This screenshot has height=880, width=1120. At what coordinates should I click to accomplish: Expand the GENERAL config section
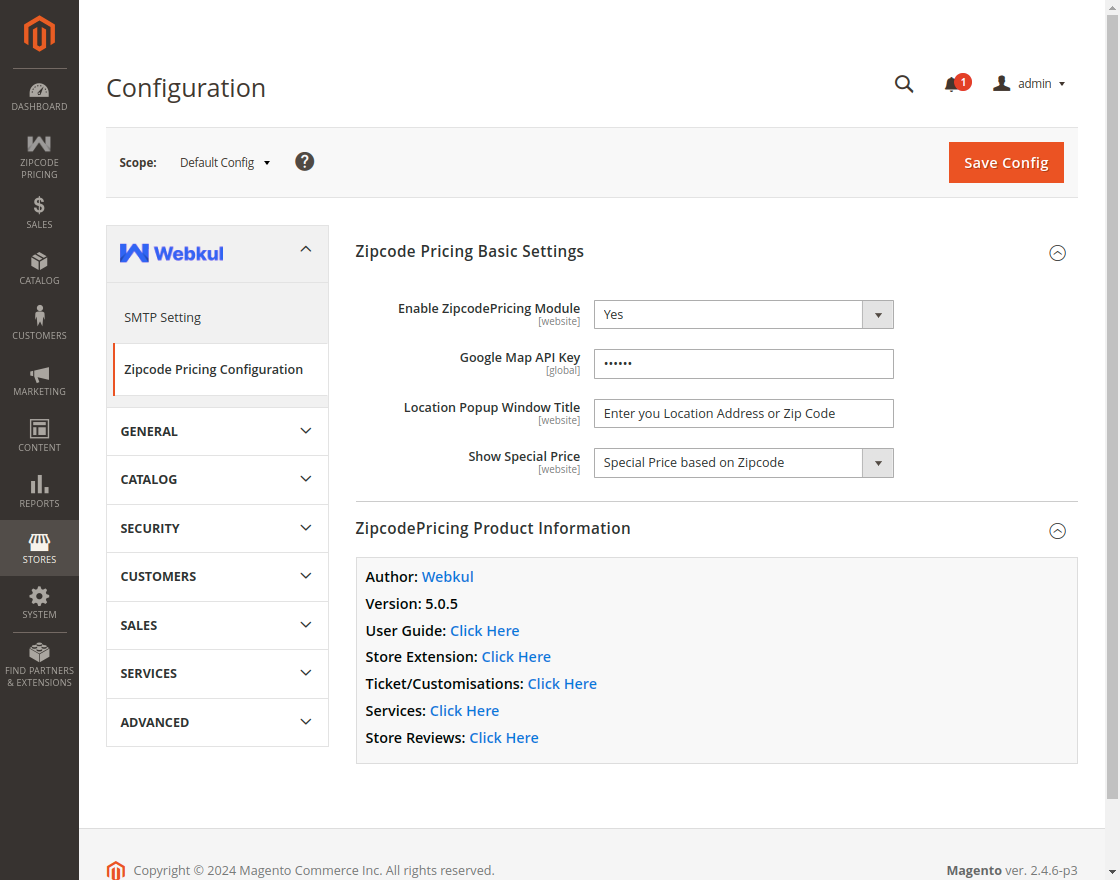(217, 431)
